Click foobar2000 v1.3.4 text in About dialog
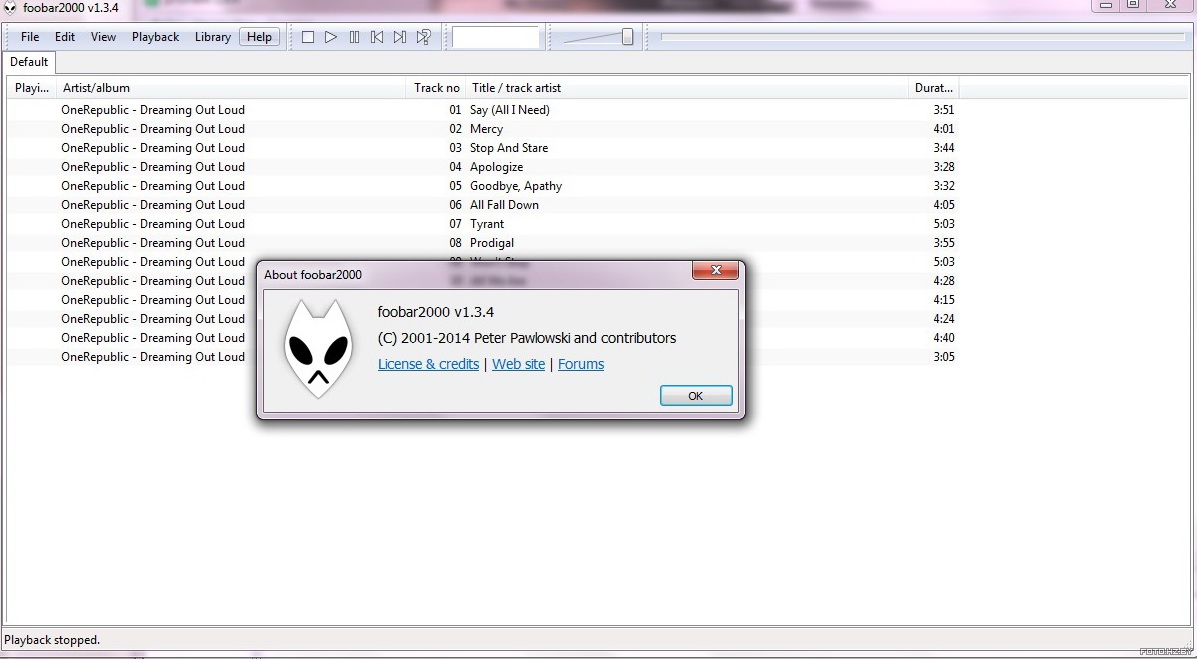Viewport: 1197px width, 659px height. (x=436, y=312)
